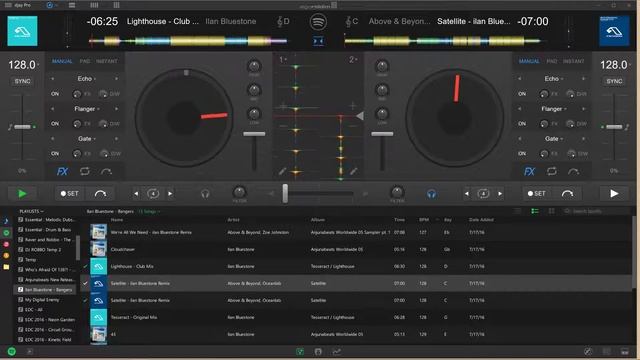Switch right deck FX to Pad tab
The image size is (640, 360).
[551, 61]
